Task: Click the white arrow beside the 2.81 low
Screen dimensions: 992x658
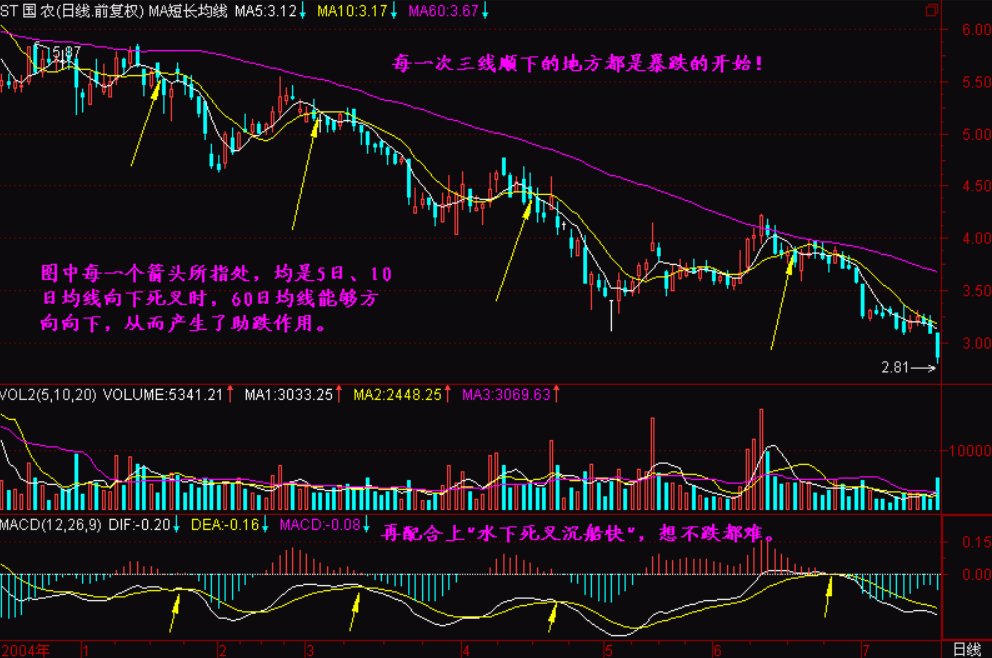Action: click(925, 369)
